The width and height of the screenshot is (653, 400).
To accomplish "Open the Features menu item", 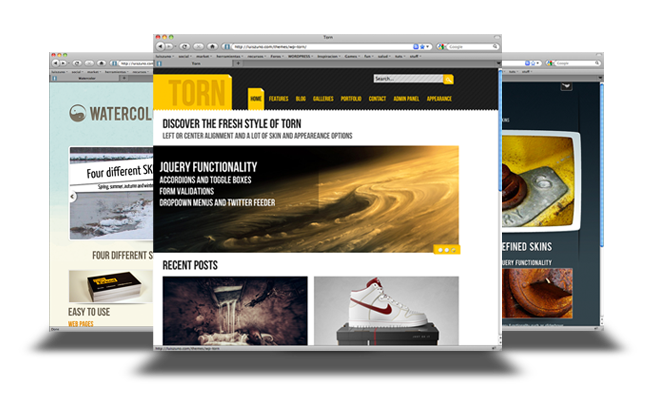I will click(279, 99).
